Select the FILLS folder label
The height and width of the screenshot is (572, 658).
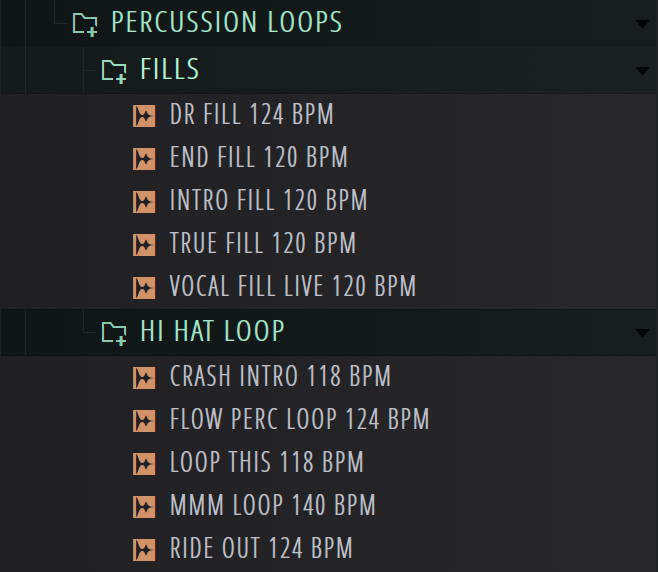tap(170, 70)
